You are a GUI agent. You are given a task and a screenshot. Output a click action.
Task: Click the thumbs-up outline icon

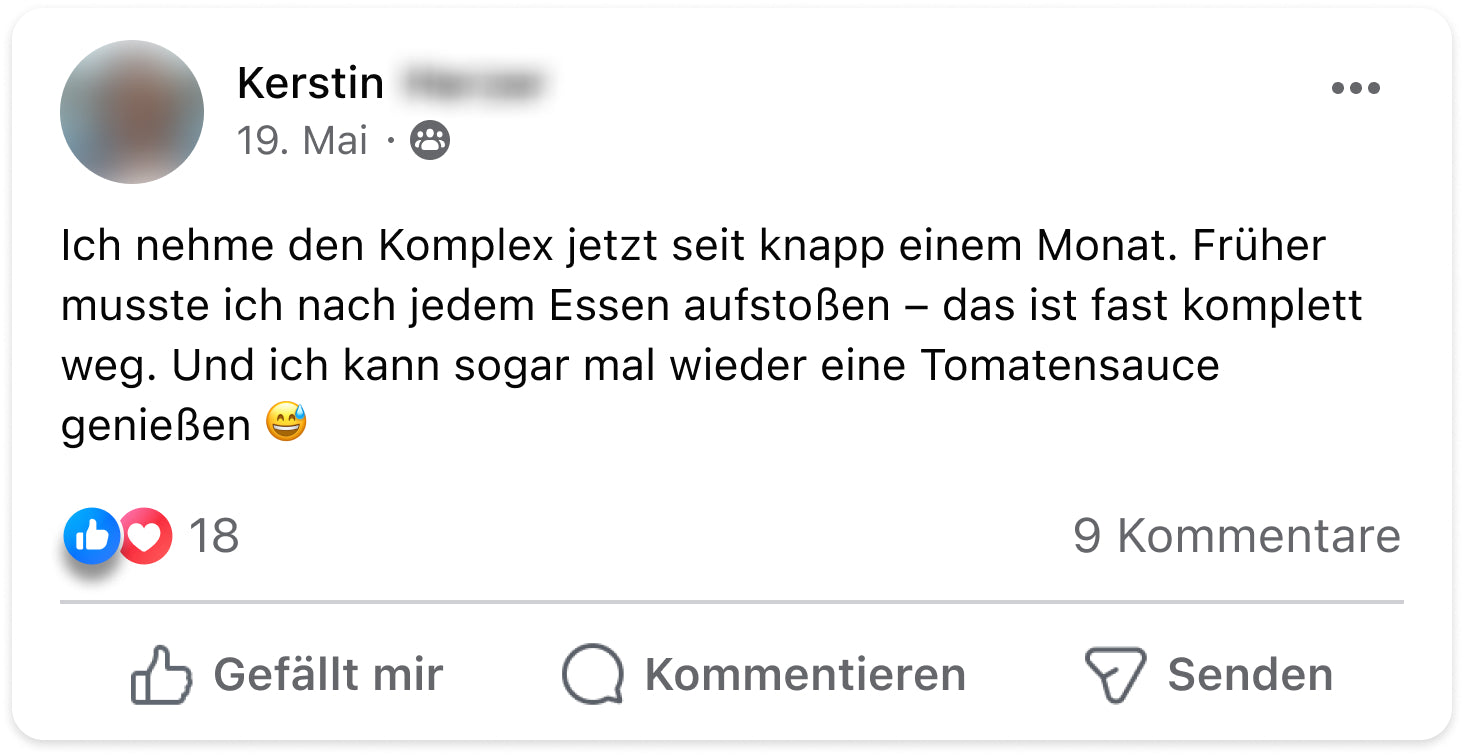point(161,674)
